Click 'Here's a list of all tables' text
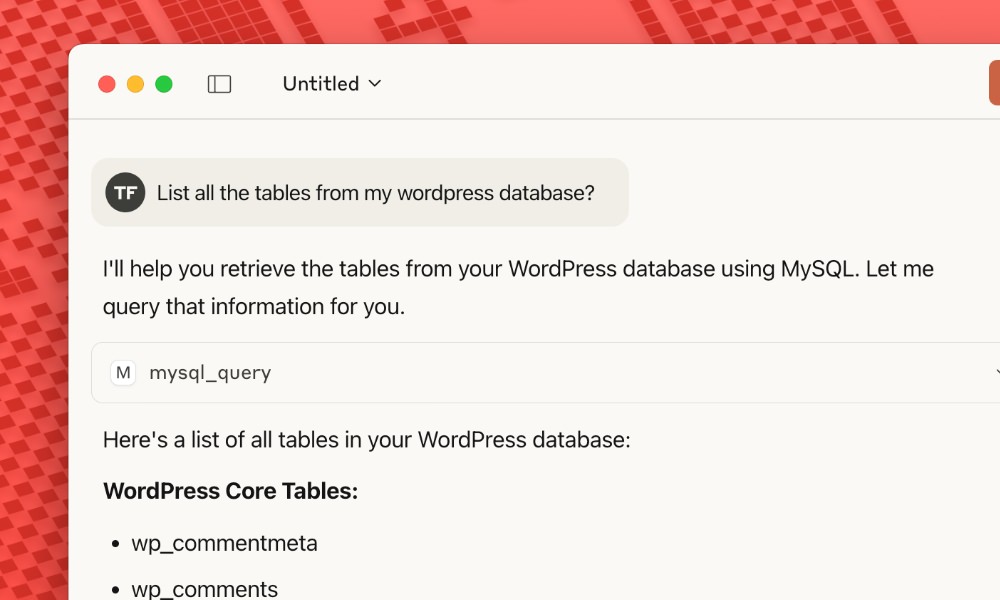 click(x=366, y=440)
